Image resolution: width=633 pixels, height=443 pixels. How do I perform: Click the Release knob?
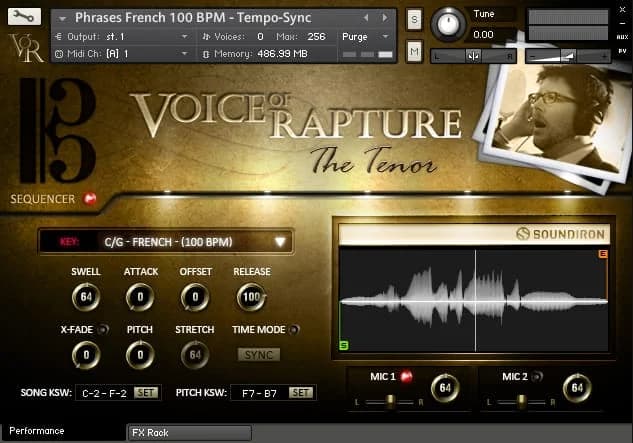[x=251, y=297]
